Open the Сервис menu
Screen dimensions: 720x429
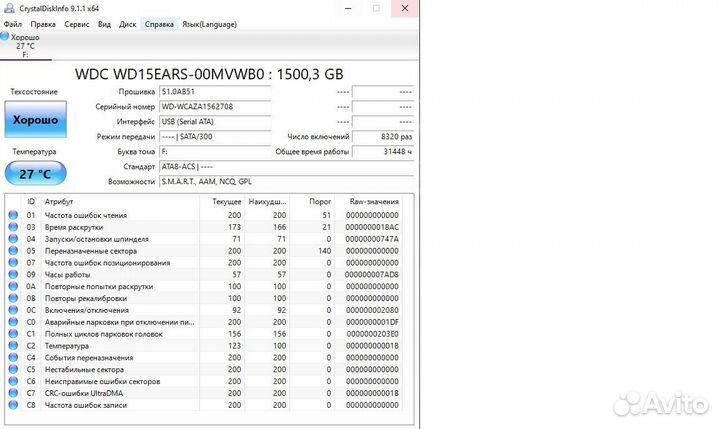coord(77,24)
